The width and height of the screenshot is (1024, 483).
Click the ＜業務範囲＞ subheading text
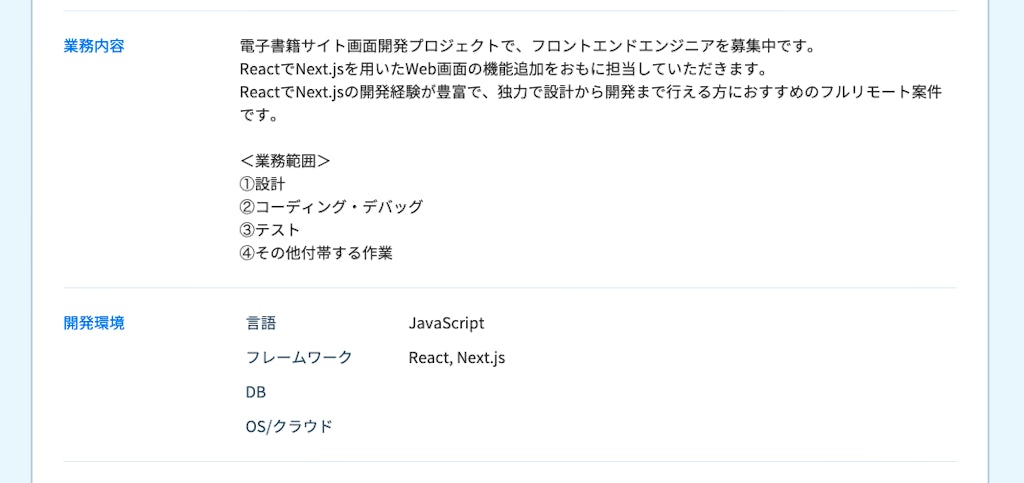[285, 161]
